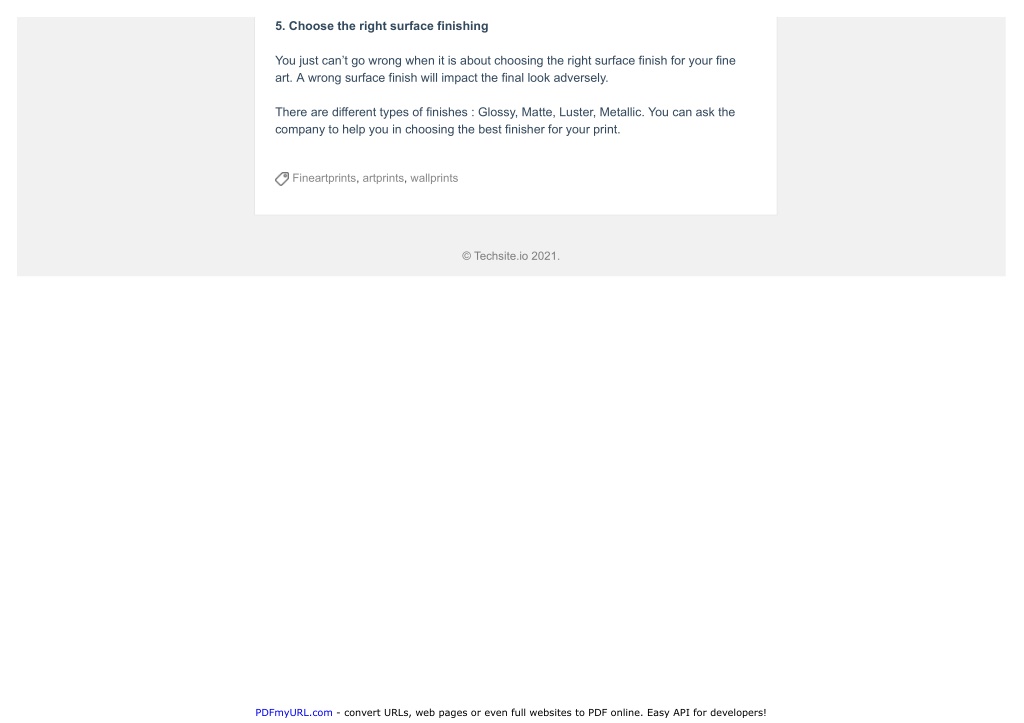Click the empty white area below the footer
Image resolution: width=1024 pixels, height=723 pixels.
511,483
